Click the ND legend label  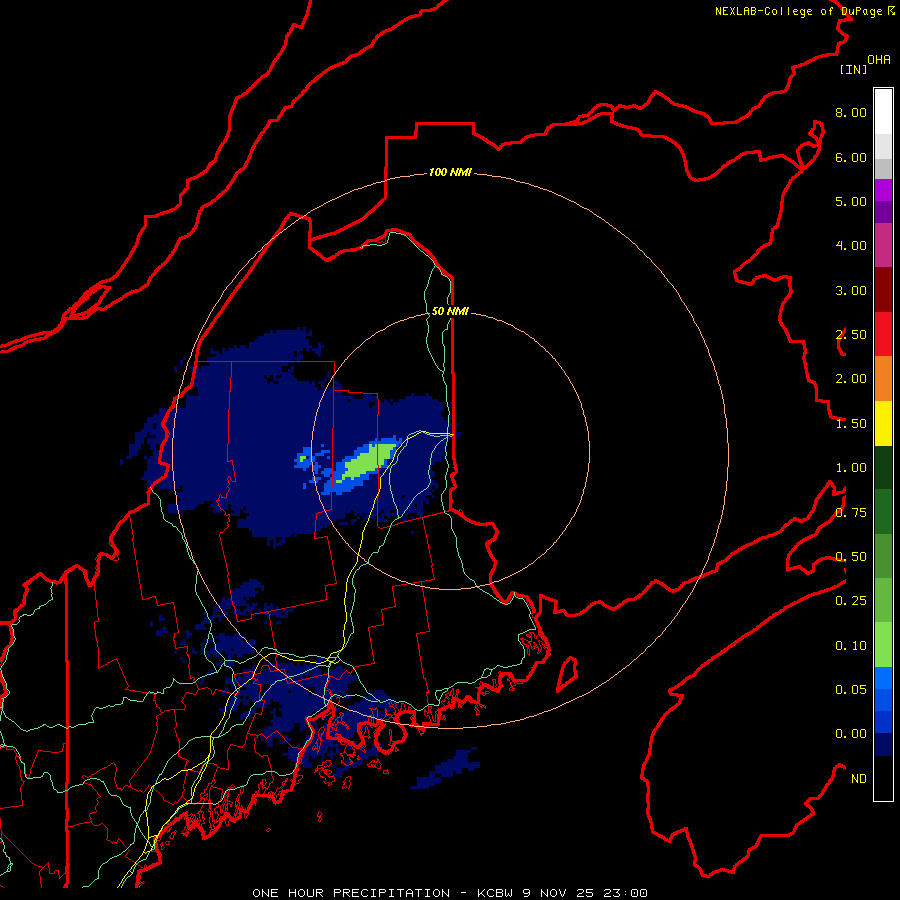click(x=859, y=779)
